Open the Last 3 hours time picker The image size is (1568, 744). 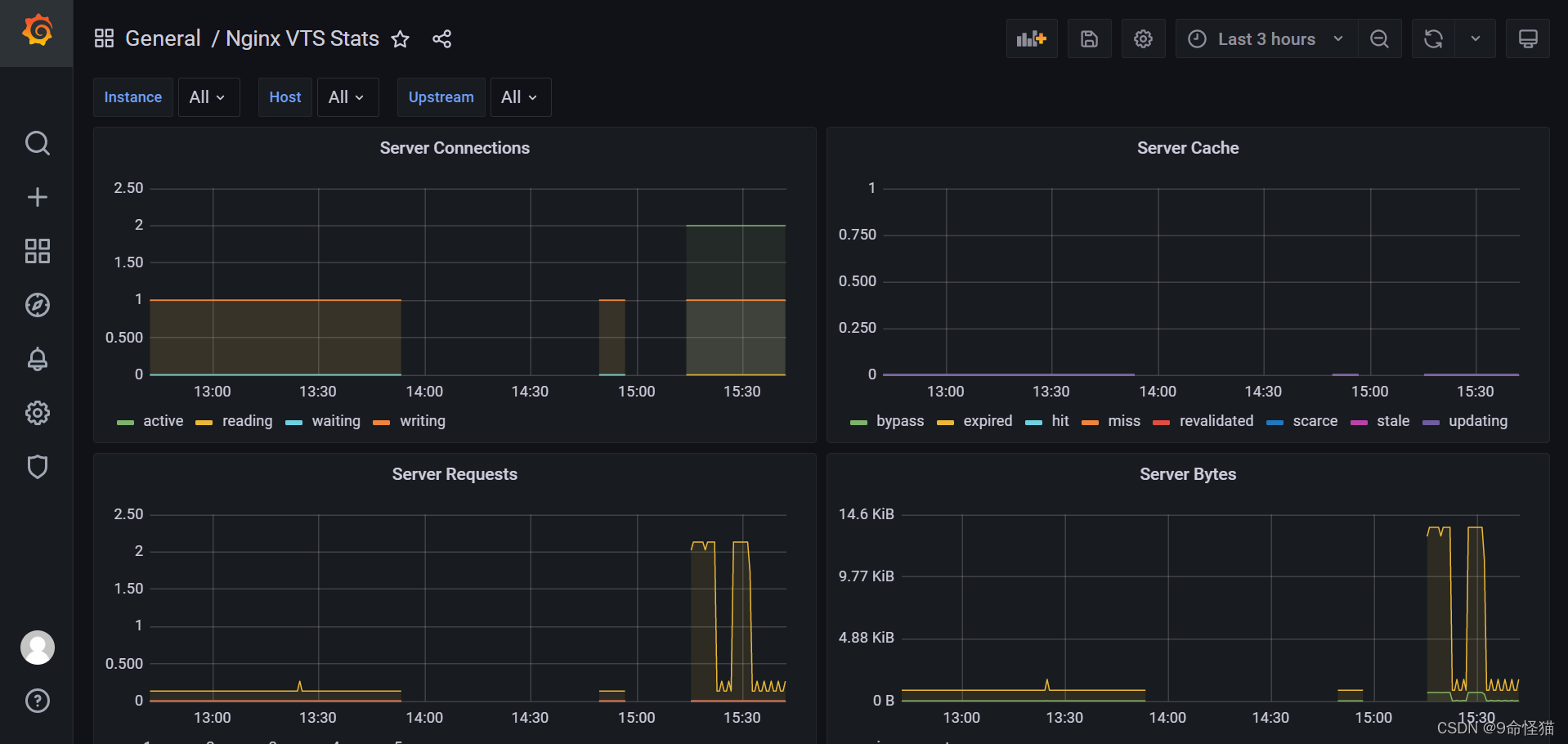pos(1266,38)
